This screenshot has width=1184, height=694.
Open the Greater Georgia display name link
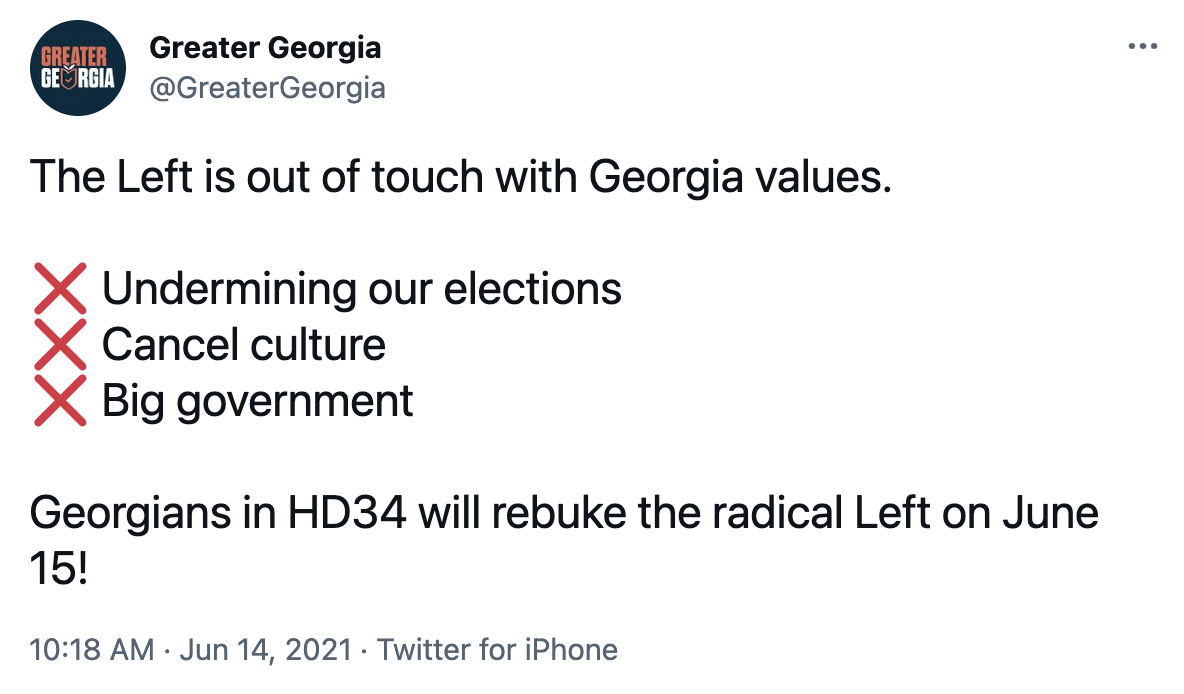(265, 47)
